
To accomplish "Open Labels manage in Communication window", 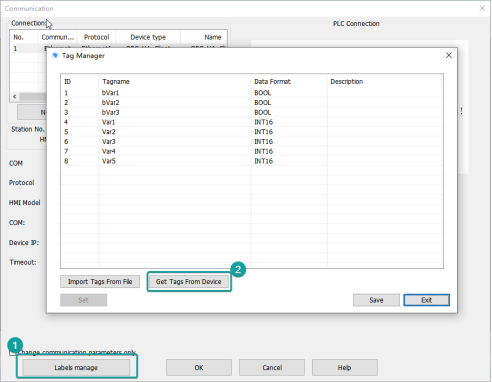I will click(x=76, y=367).
